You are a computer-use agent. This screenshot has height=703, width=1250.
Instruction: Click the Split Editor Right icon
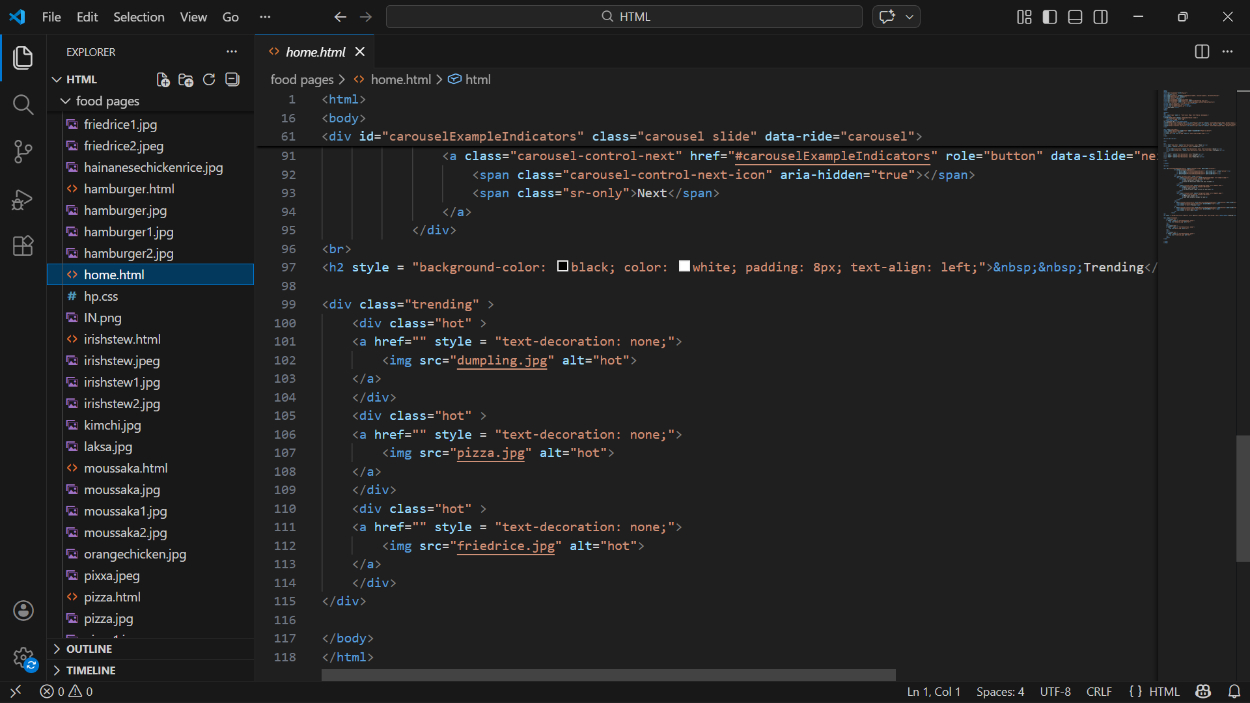coord(1202,52)
